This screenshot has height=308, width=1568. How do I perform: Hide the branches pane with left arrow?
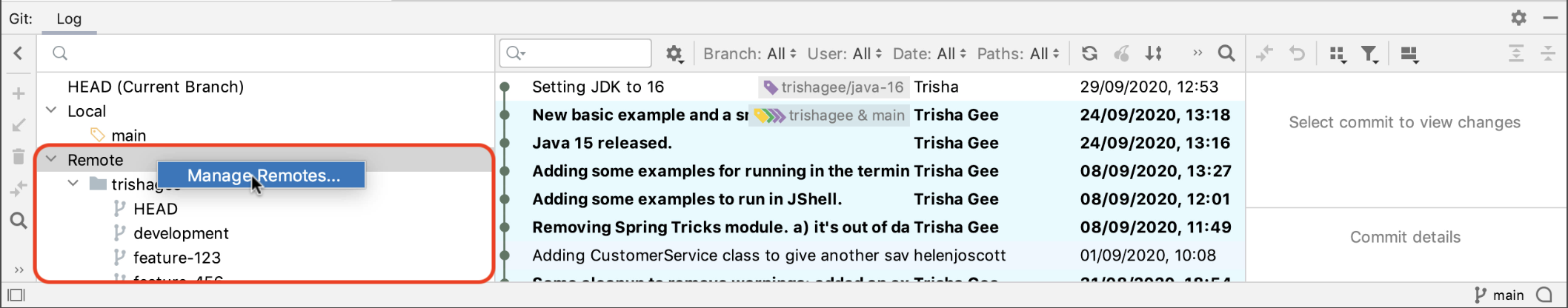point(19,53)
